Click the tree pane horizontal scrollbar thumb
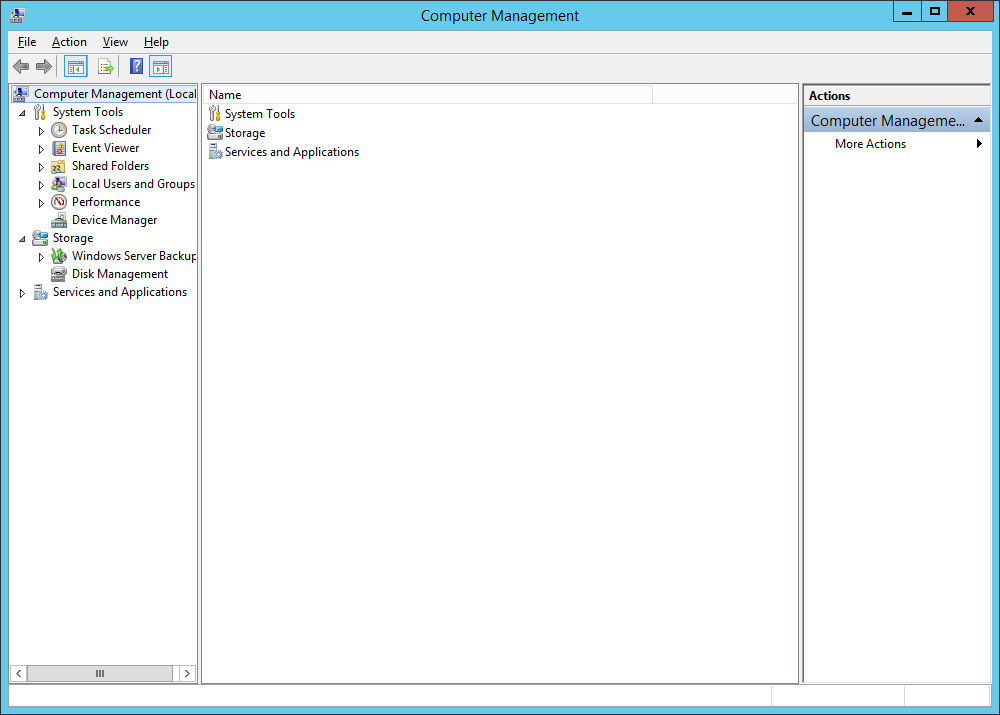This screenshot has width=1000, height=715. (x=99, y=674)
